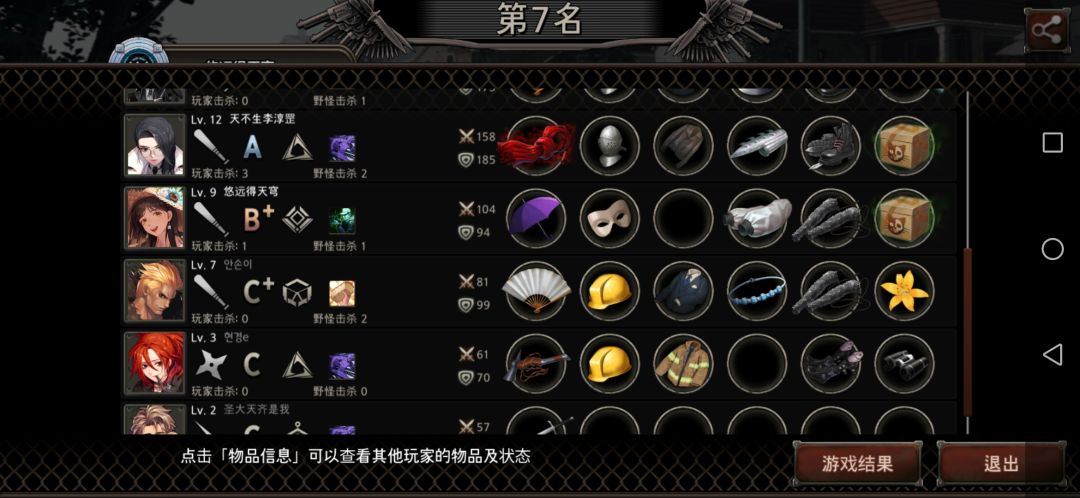Tap the firefighter jacket item
This screenshot has height=498, width=1080.
pos(683,363)
